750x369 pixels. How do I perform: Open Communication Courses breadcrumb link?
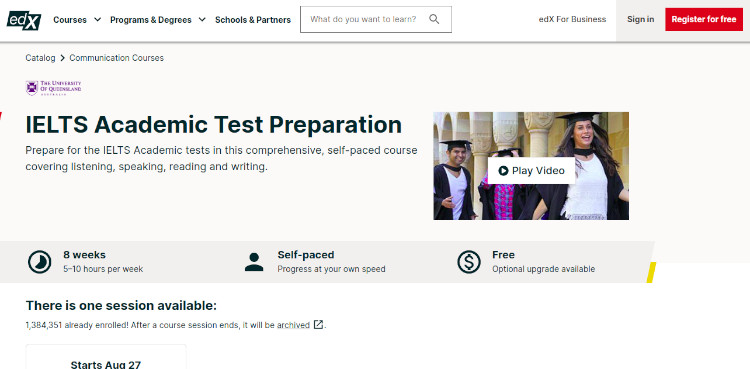(116, 58)
